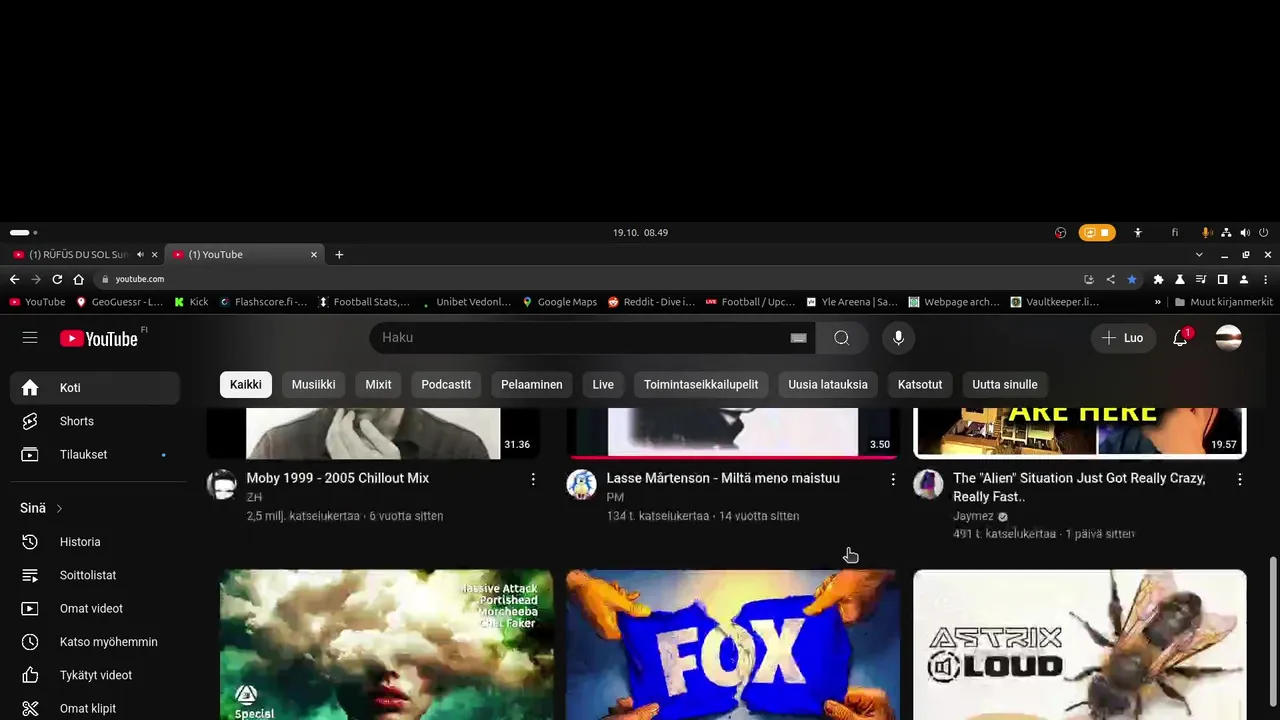Open Katso myöhemmin in the sidebar
Screen dimensions: 1280x720
(x=95, y=642)
